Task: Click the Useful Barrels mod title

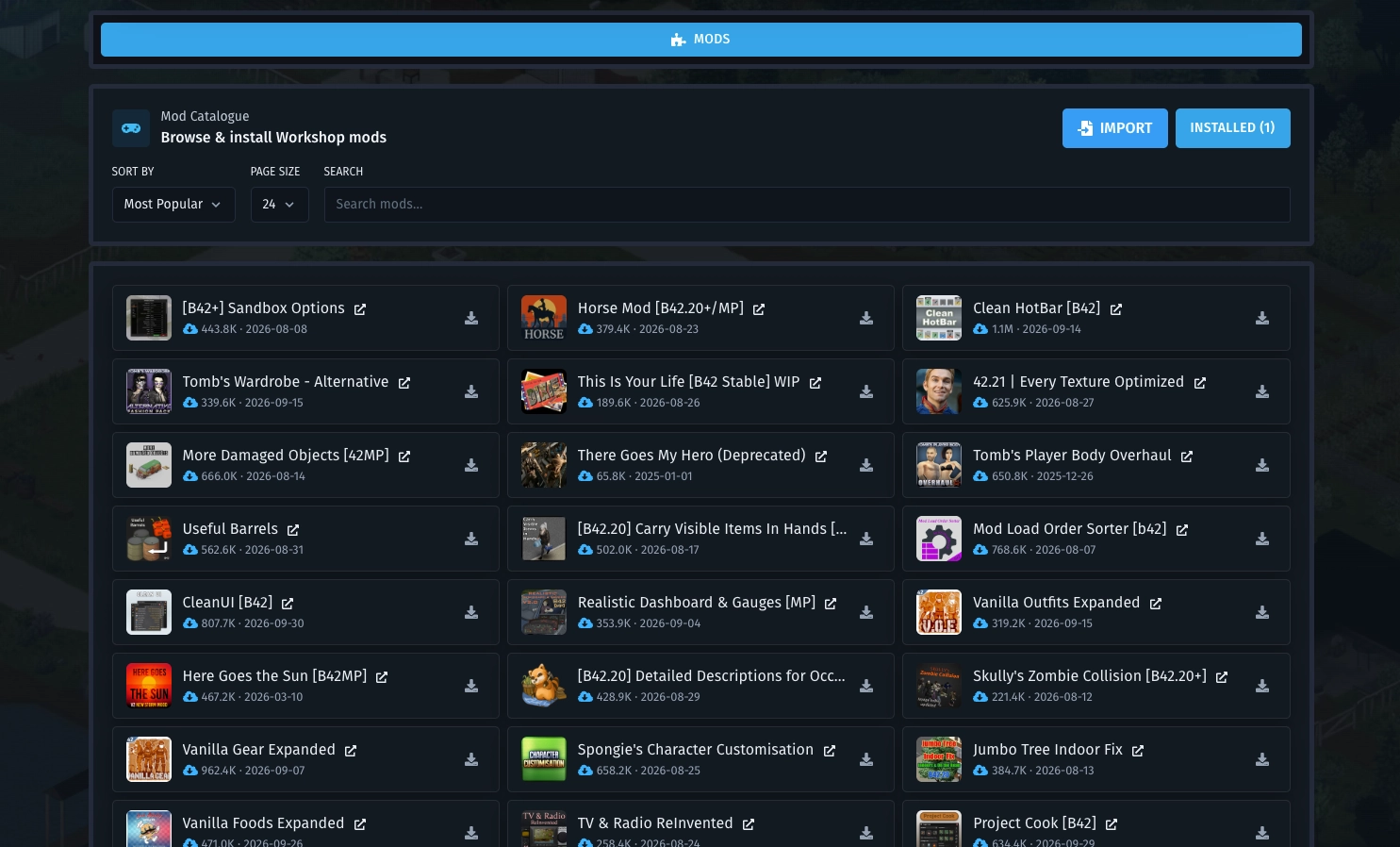Action: point(230,529)
